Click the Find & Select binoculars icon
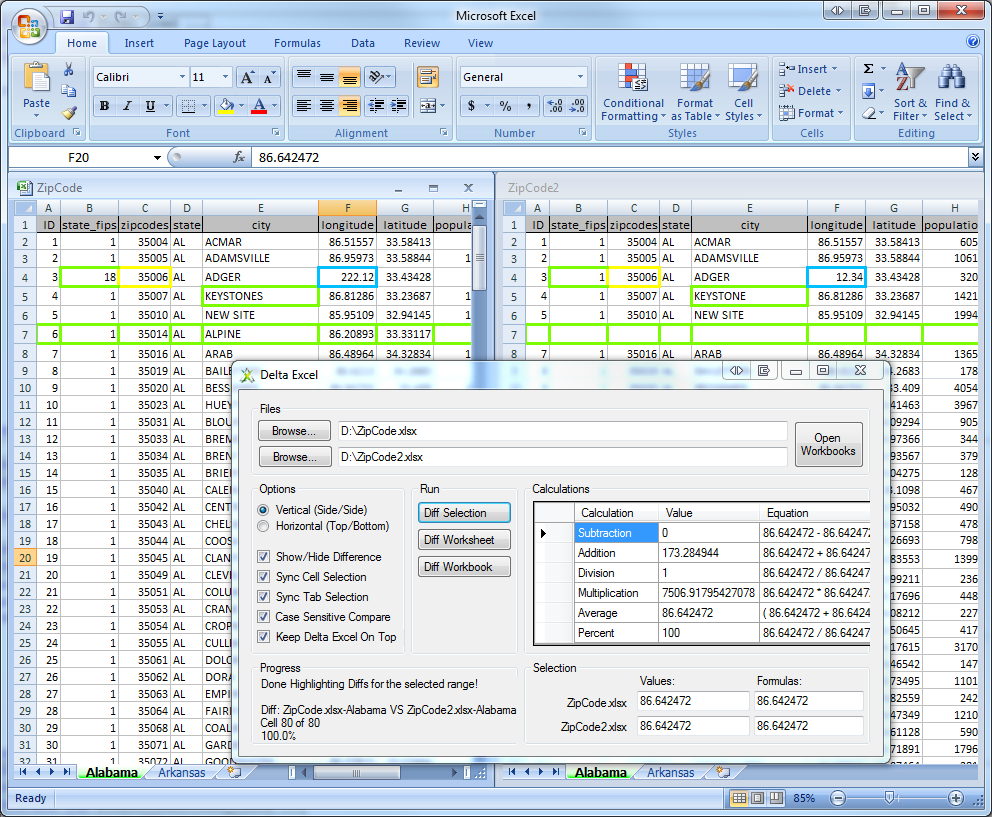 pos(952,77)
